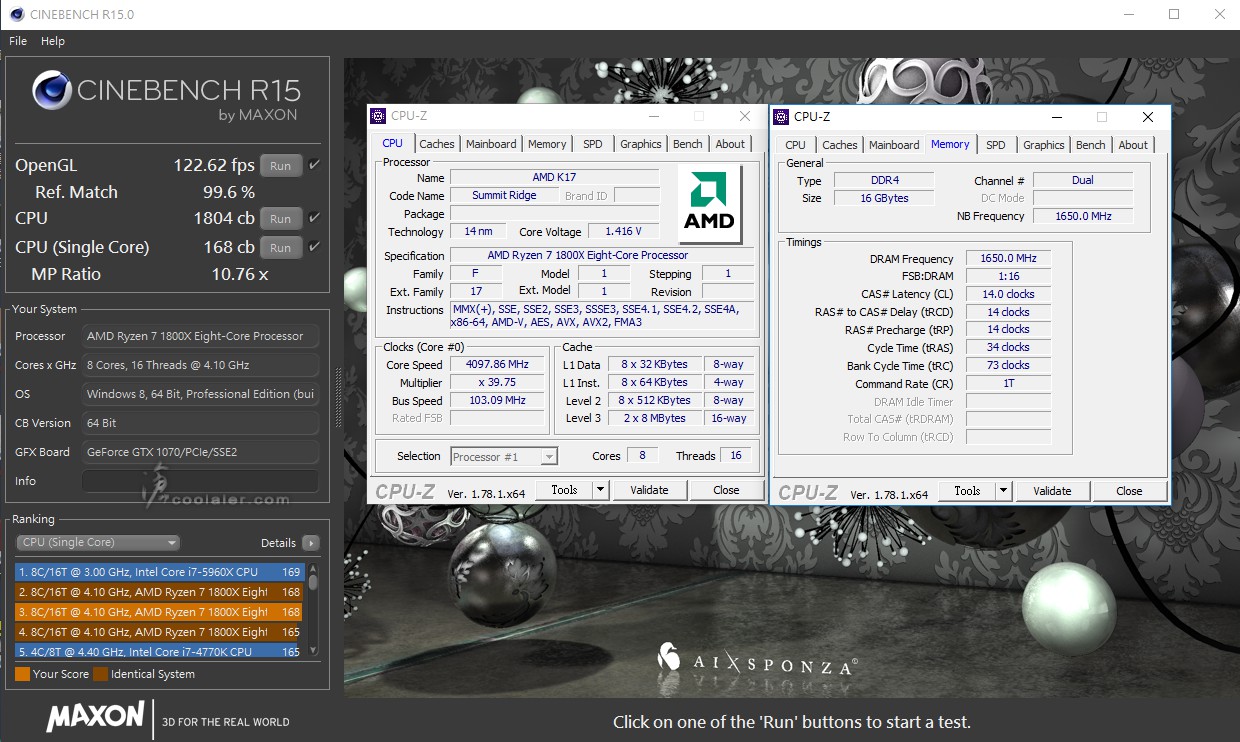Toggle the checkmark beside CPU (Single Core) test

click(314, 246)
